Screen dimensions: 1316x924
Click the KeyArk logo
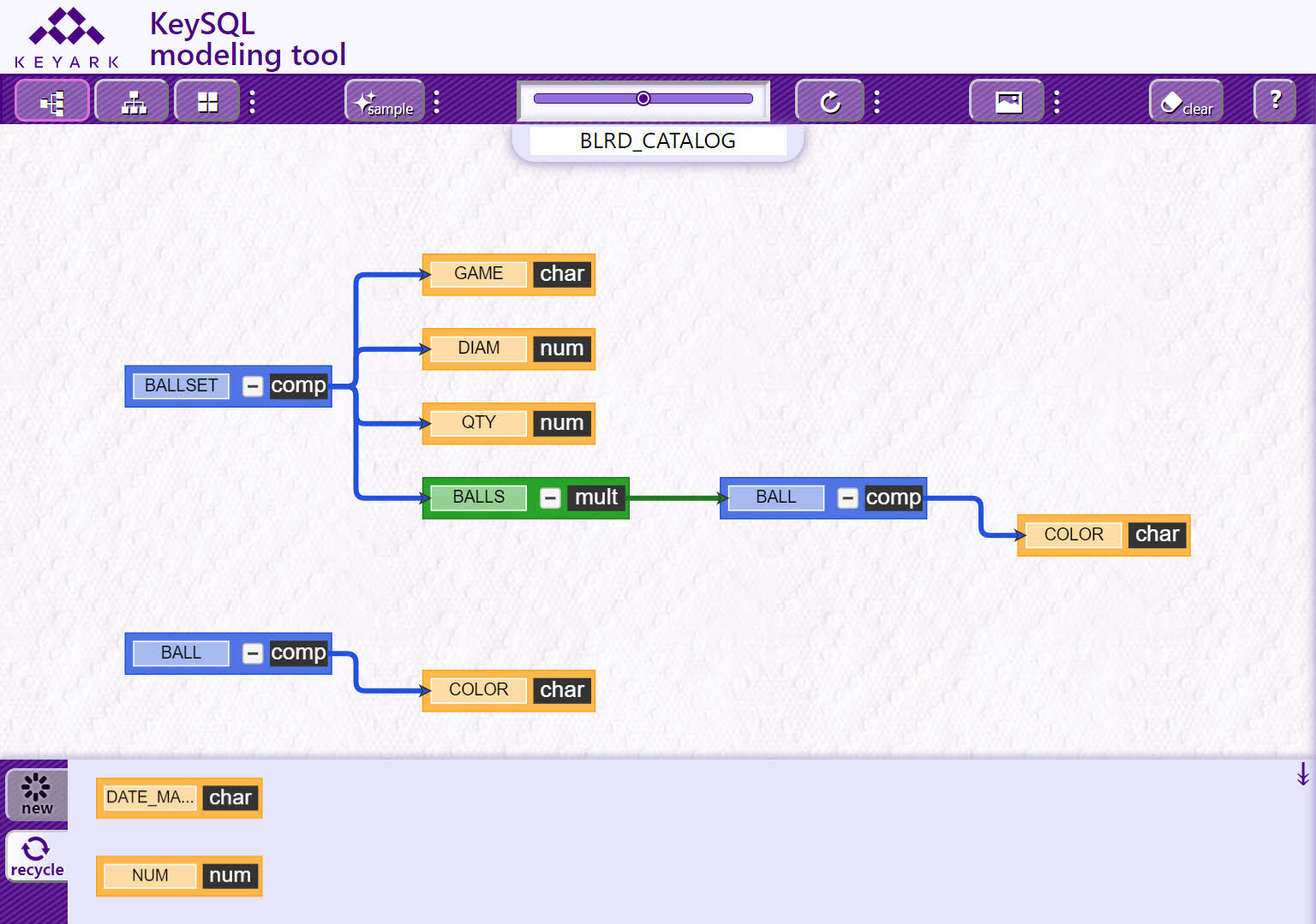[x=67, y=38]
